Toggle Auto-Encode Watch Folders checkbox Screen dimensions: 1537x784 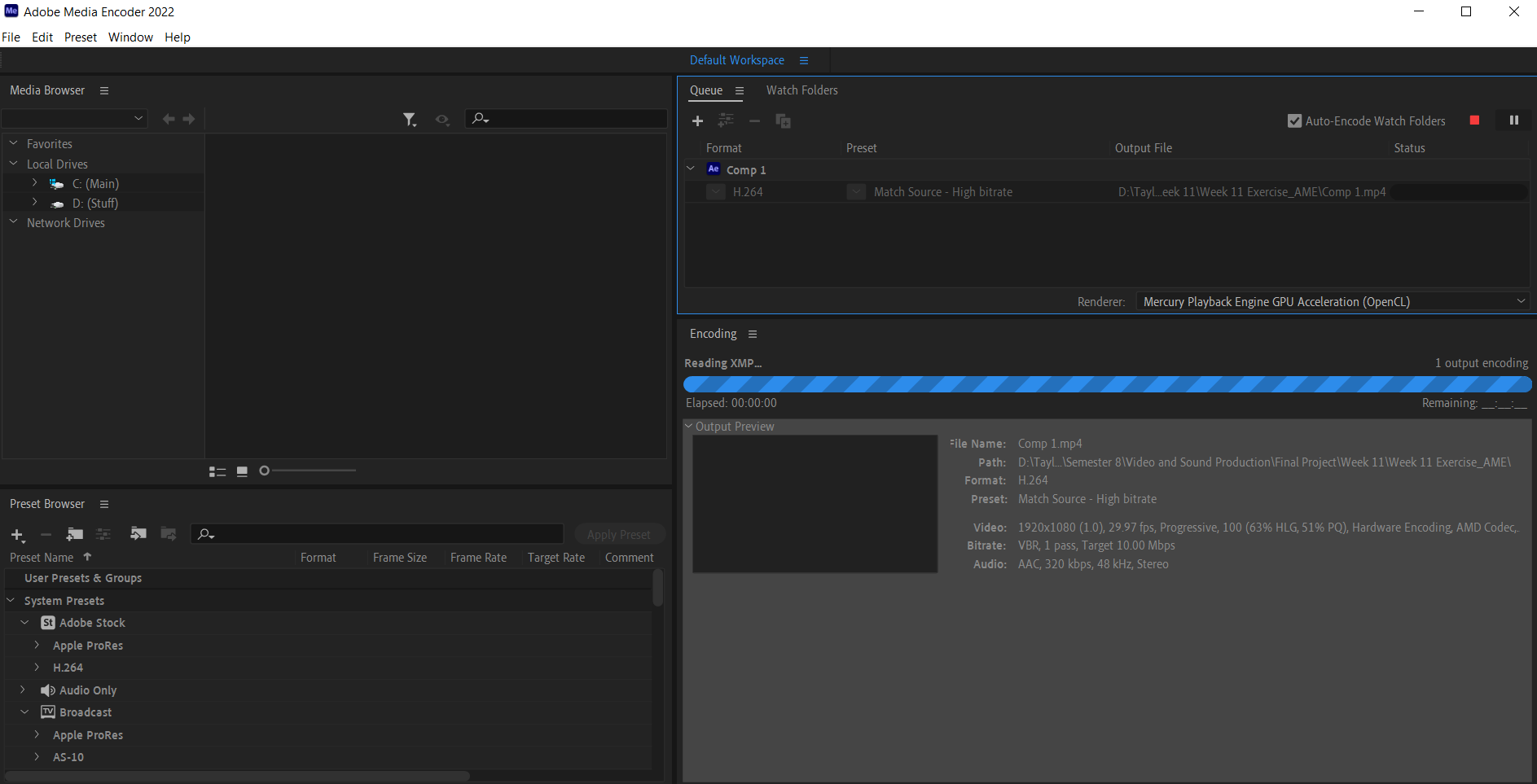coord(1294,121)
